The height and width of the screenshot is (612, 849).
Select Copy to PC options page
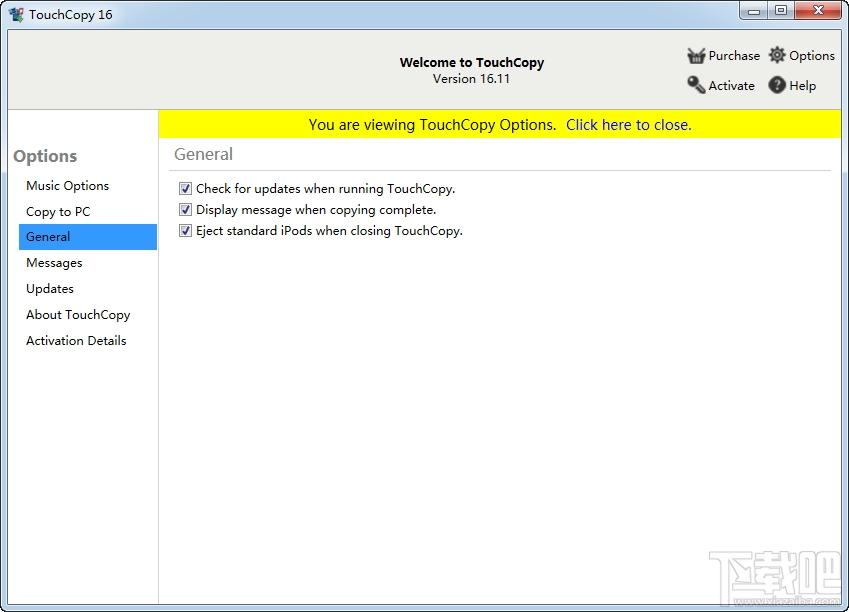pyautogui.click(x=58, y=212)
